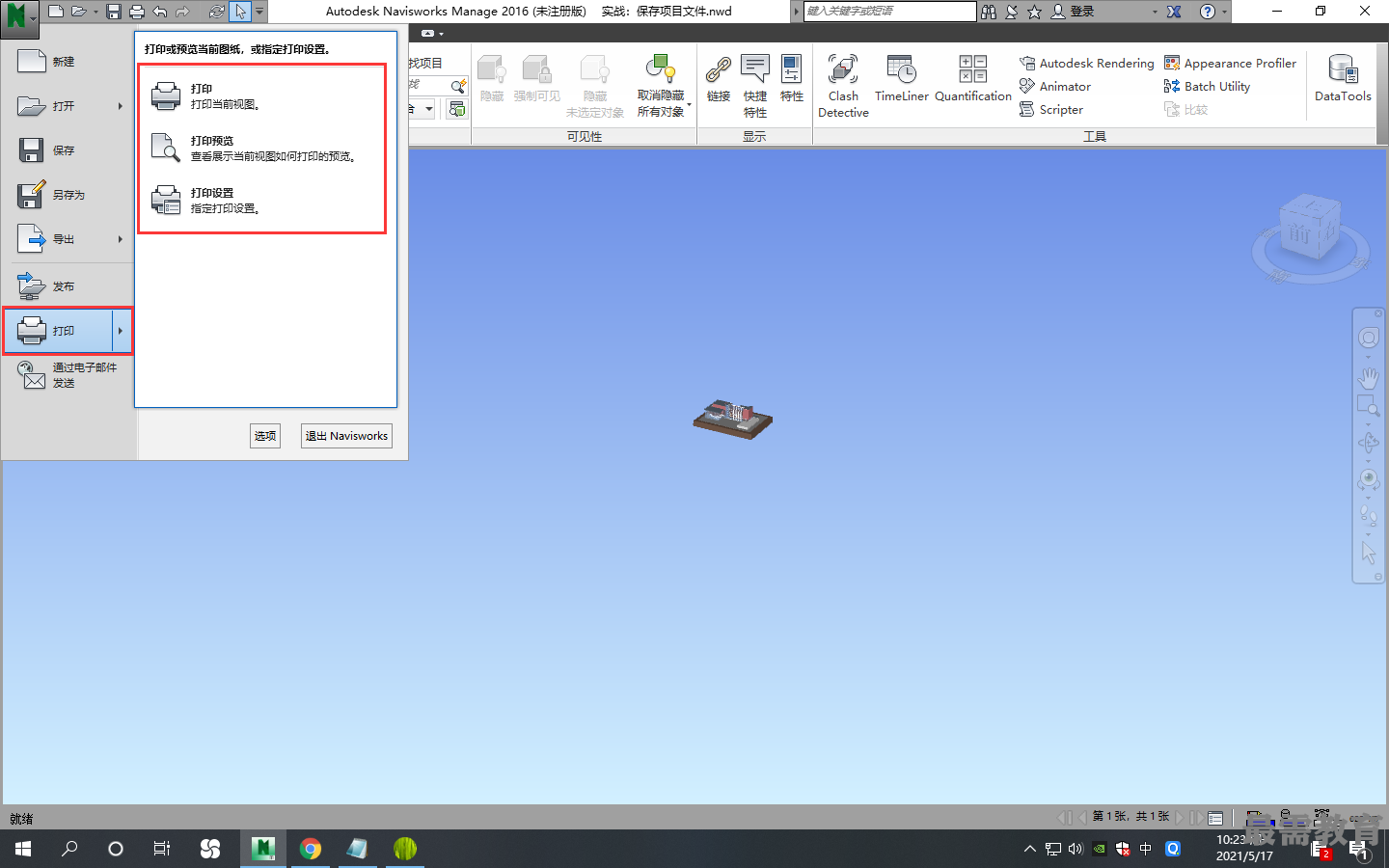Open the Quantification tool
The width and height of the screenshot is (1389, 868).
(x=973, y=79)
